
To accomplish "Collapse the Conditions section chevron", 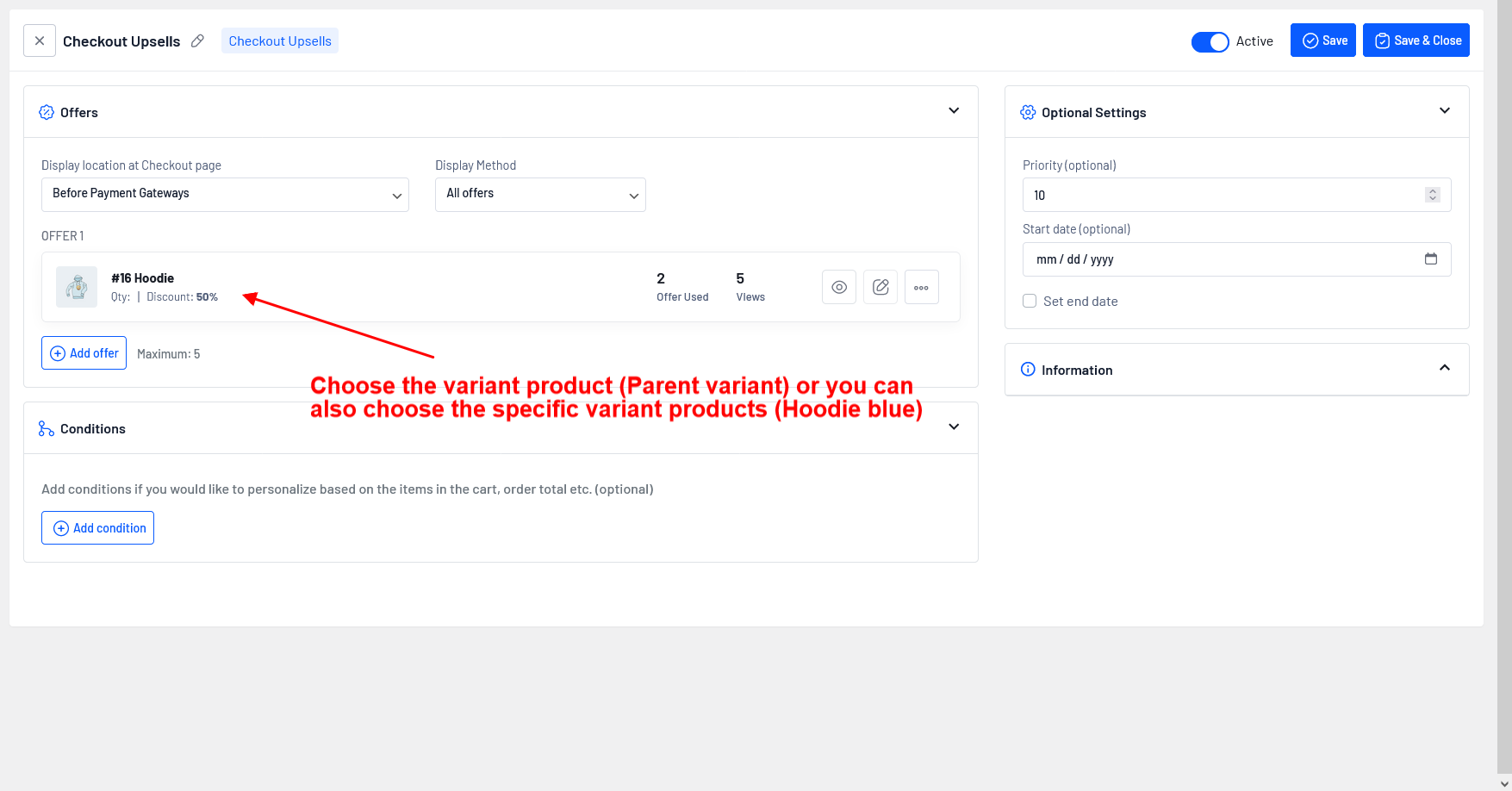I will [x=954, y=427].
